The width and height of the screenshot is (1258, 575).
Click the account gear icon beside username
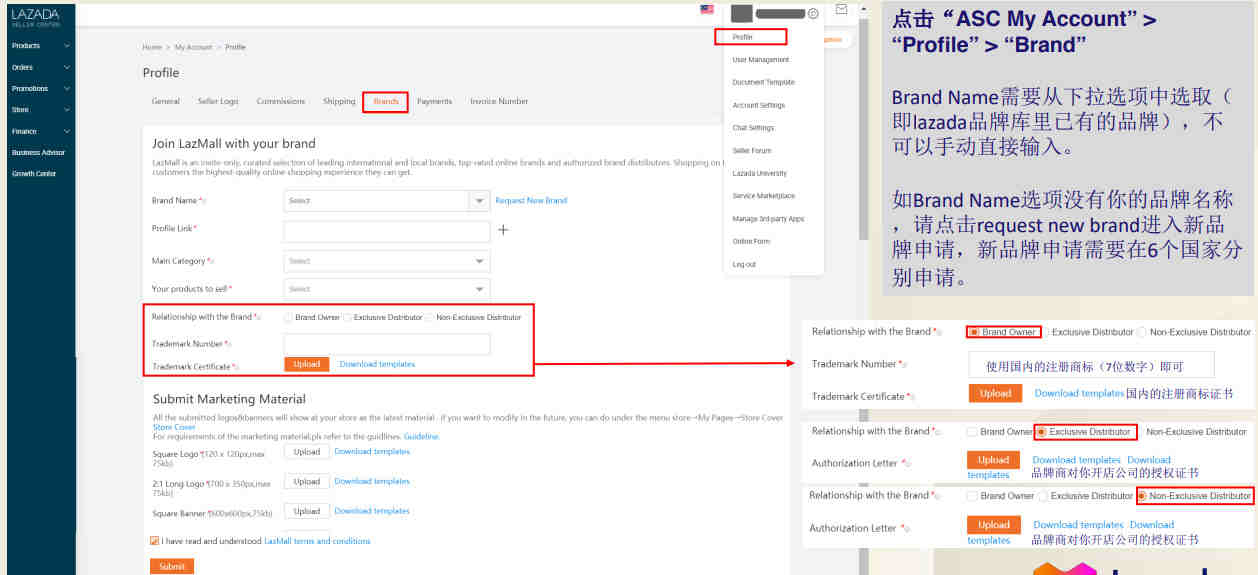[x=813, y=13]
